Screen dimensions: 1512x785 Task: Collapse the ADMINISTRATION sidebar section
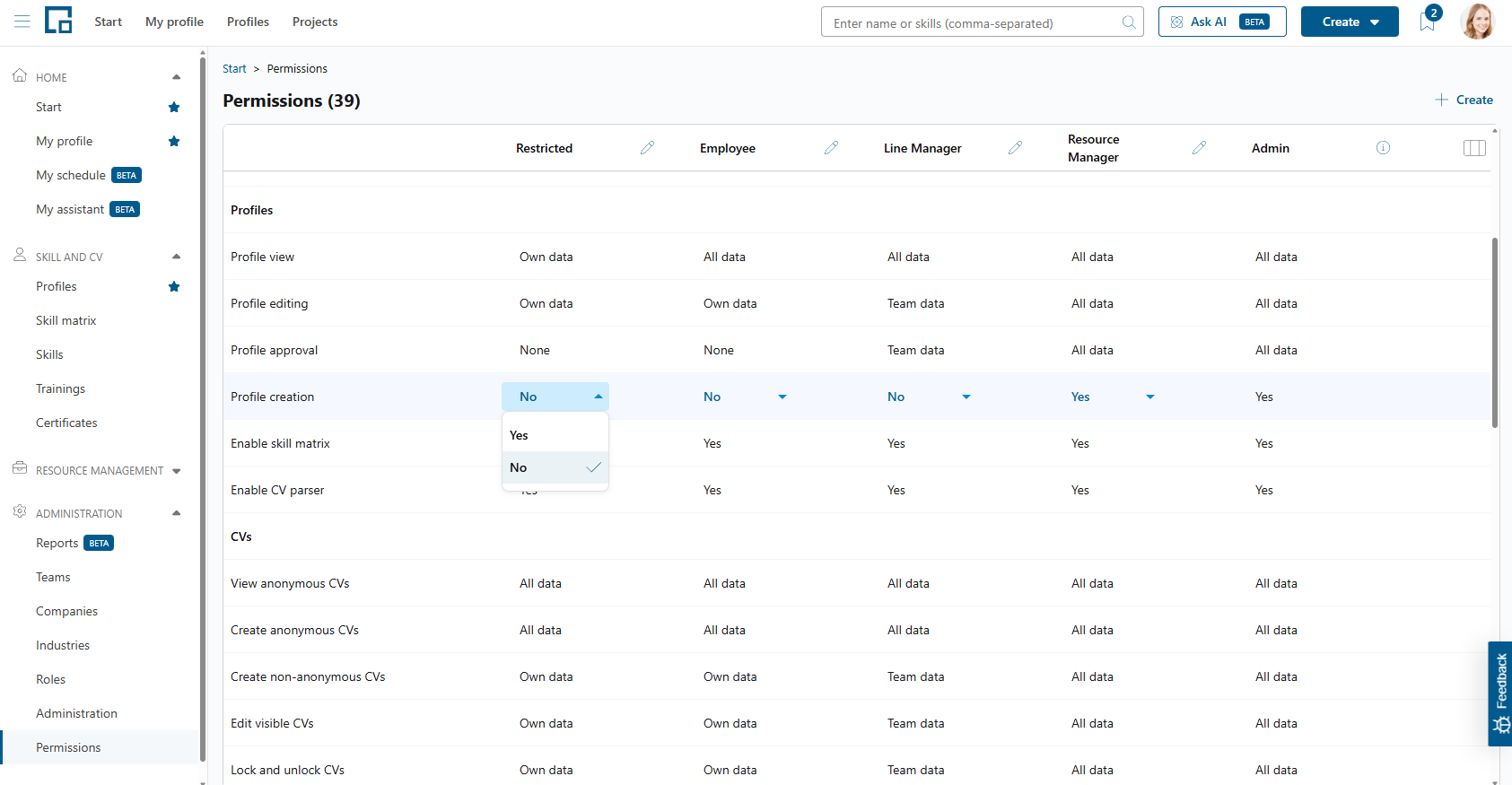176,513
